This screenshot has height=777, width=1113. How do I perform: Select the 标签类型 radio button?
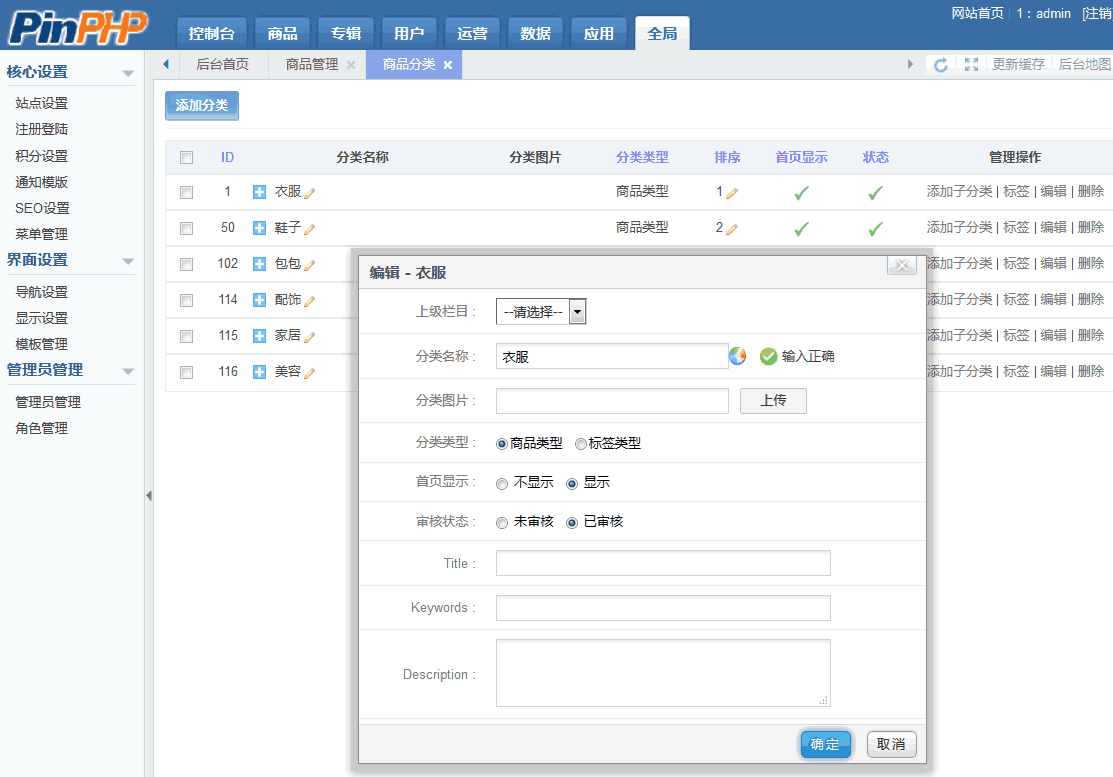click(x=581, y=444)
